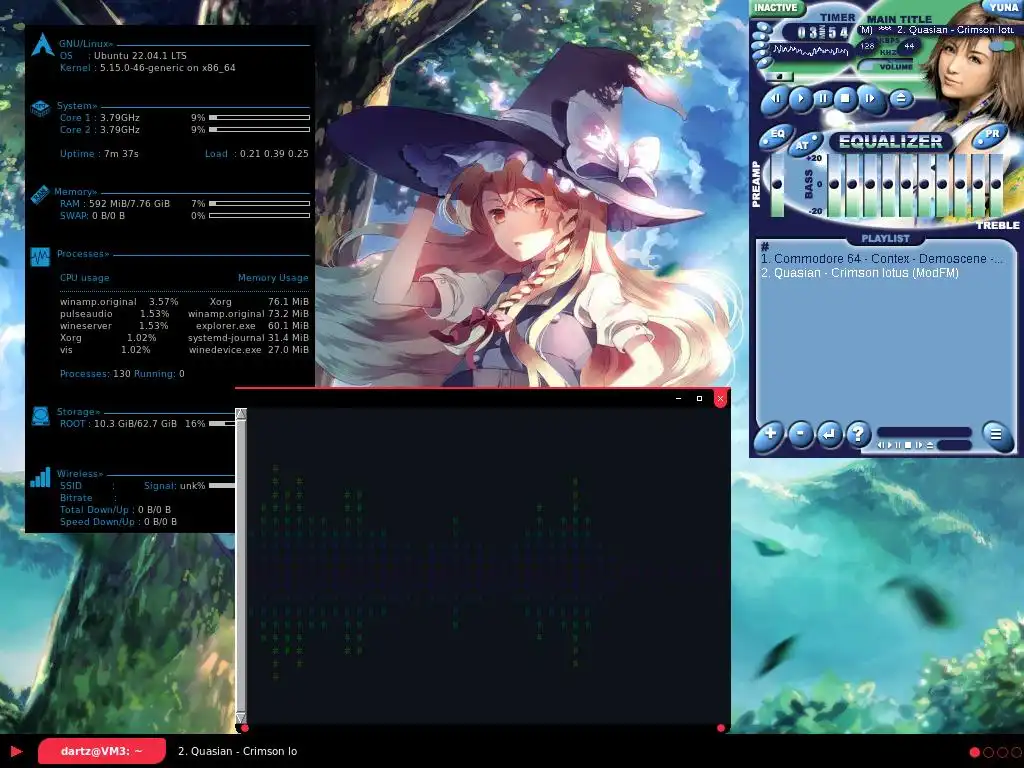Click the mini pause button in playlist footer

(x=899, y=445)
